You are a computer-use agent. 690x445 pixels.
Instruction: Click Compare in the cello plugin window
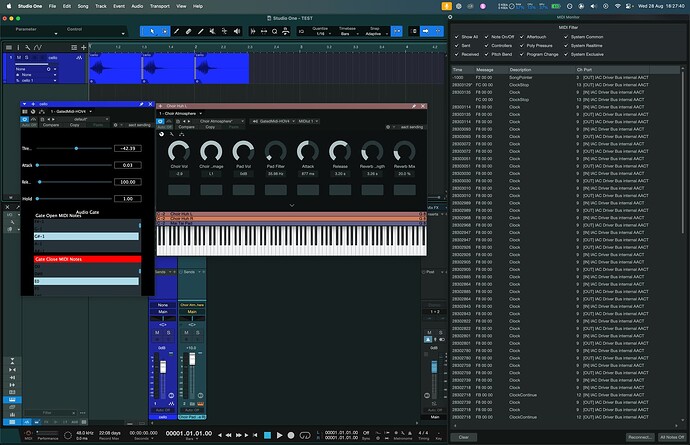pyautogui.click(x=51, y=125)
